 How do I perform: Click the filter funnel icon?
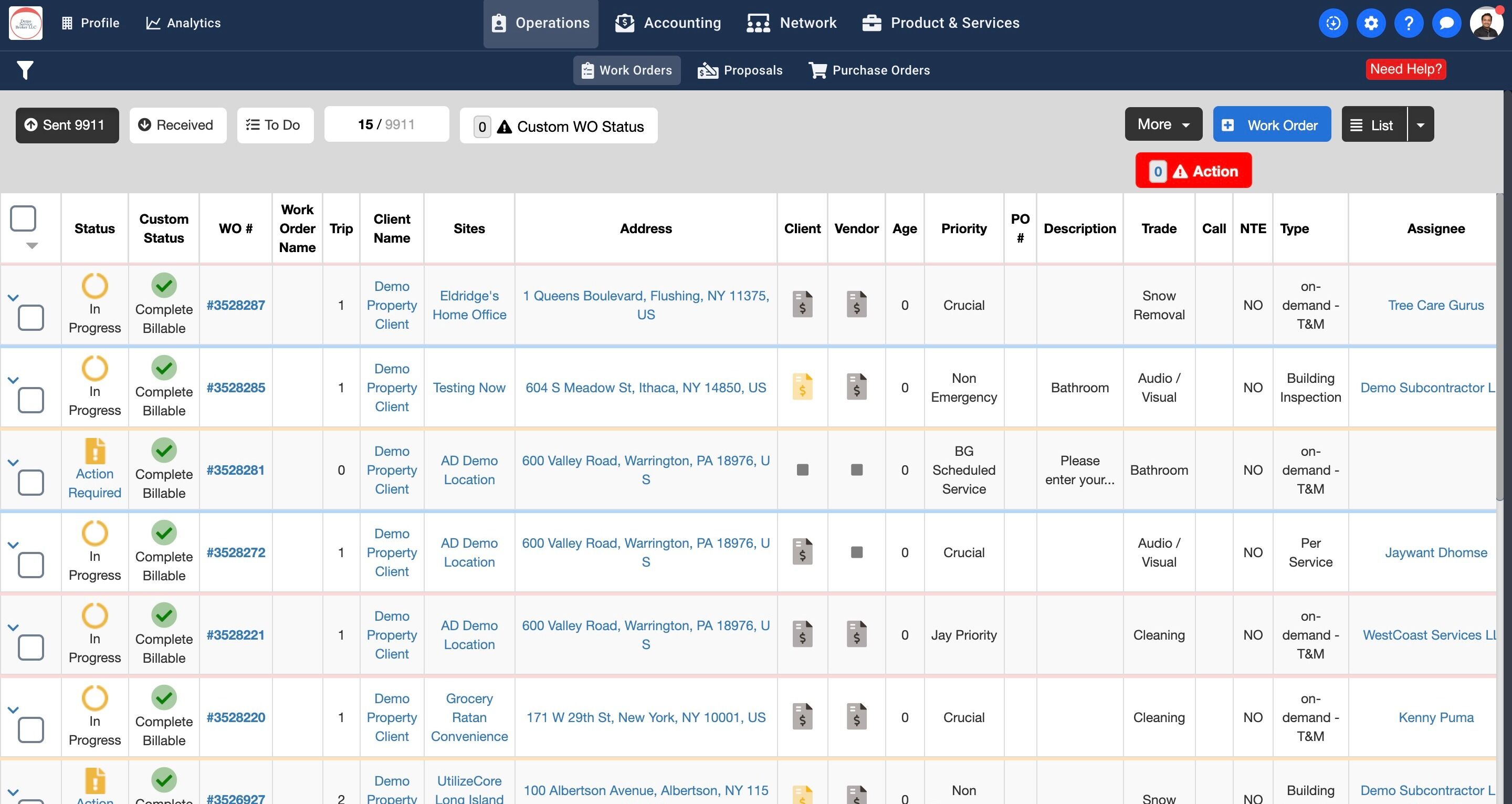(x=25, y=70)
